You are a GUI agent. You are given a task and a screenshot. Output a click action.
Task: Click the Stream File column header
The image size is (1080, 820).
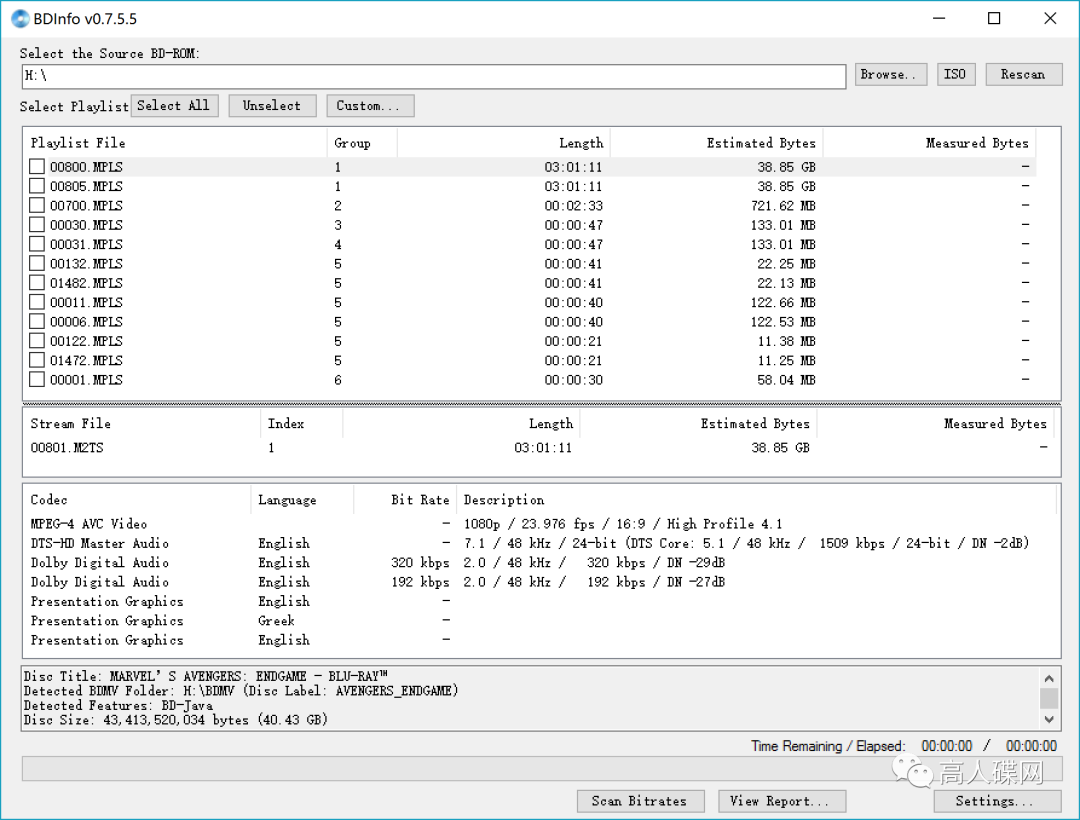click(143, 423)
